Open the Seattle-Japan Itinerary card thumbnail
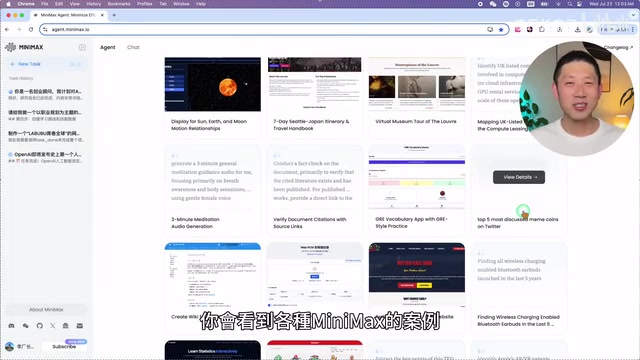 coord(315,84)
